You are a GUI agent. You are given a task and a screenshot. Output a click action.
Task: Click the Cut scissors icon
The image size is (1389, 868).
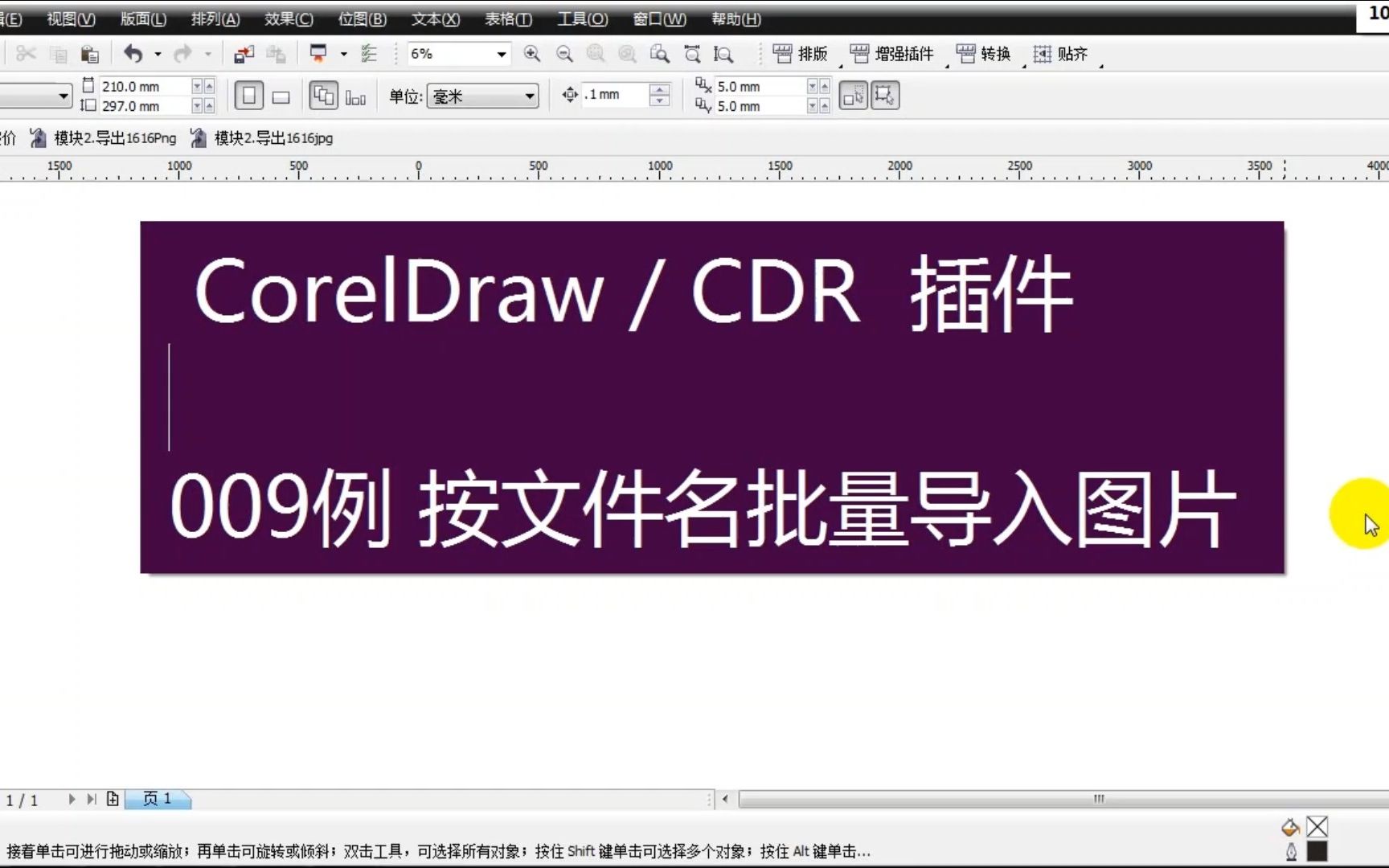point(25,54)
